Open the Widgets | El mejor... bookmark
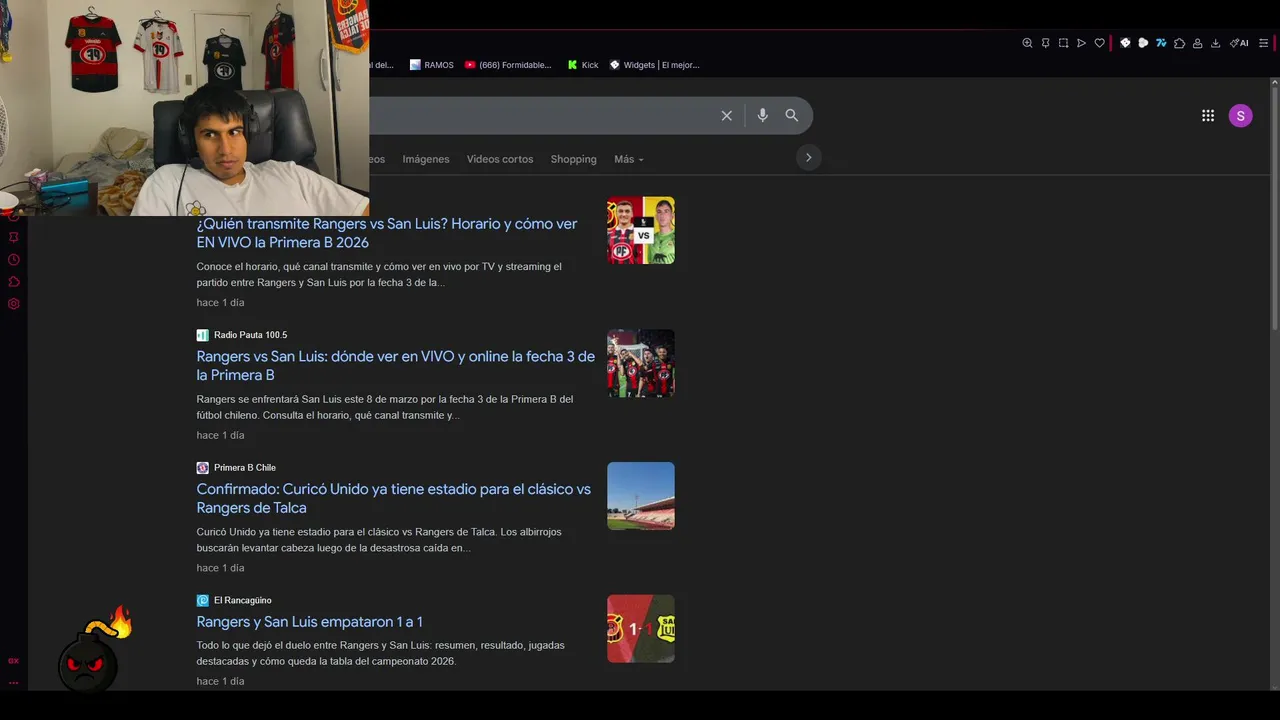1280x720 pixels. click(x=654, y=65)
